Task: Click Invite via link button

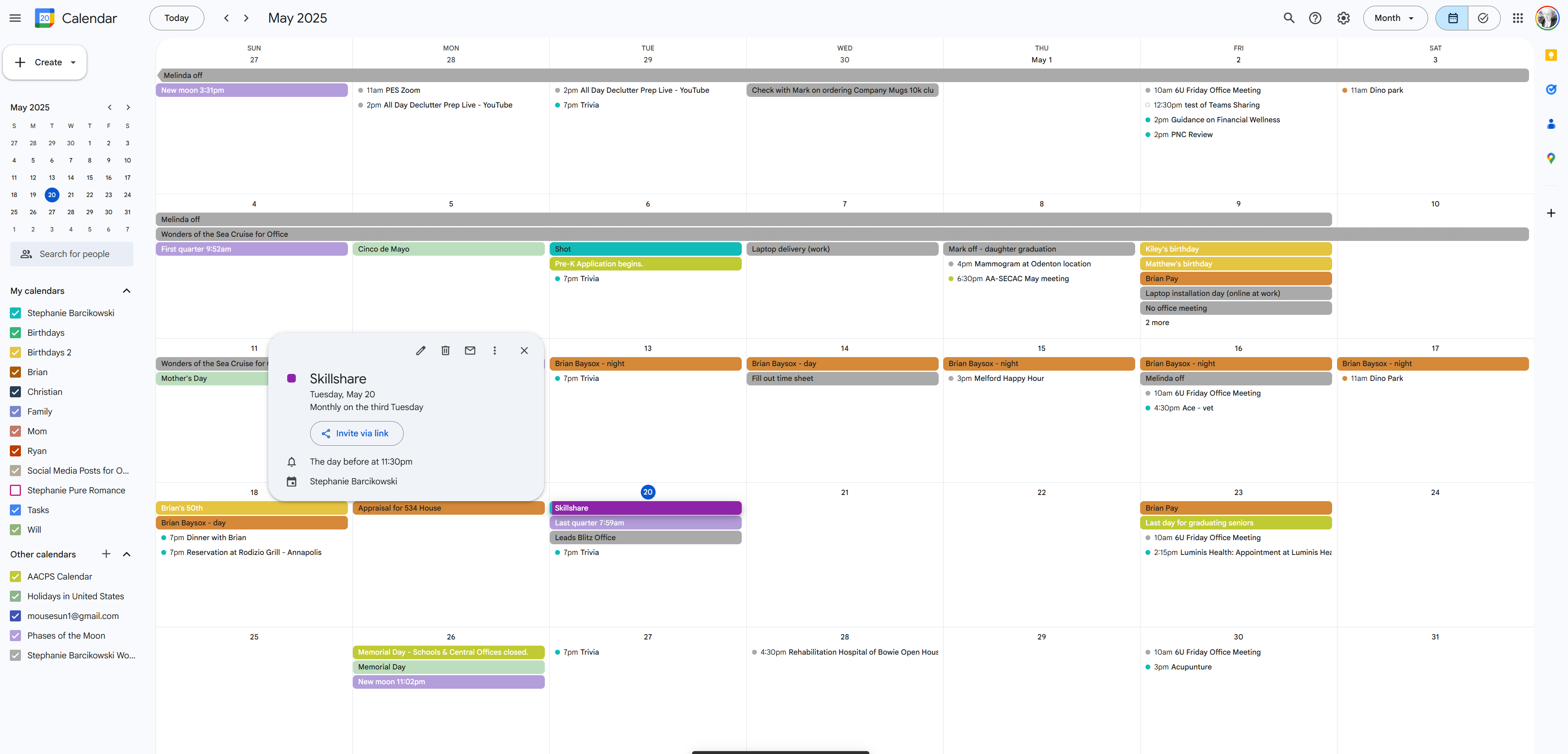Action: click(356, 433)
